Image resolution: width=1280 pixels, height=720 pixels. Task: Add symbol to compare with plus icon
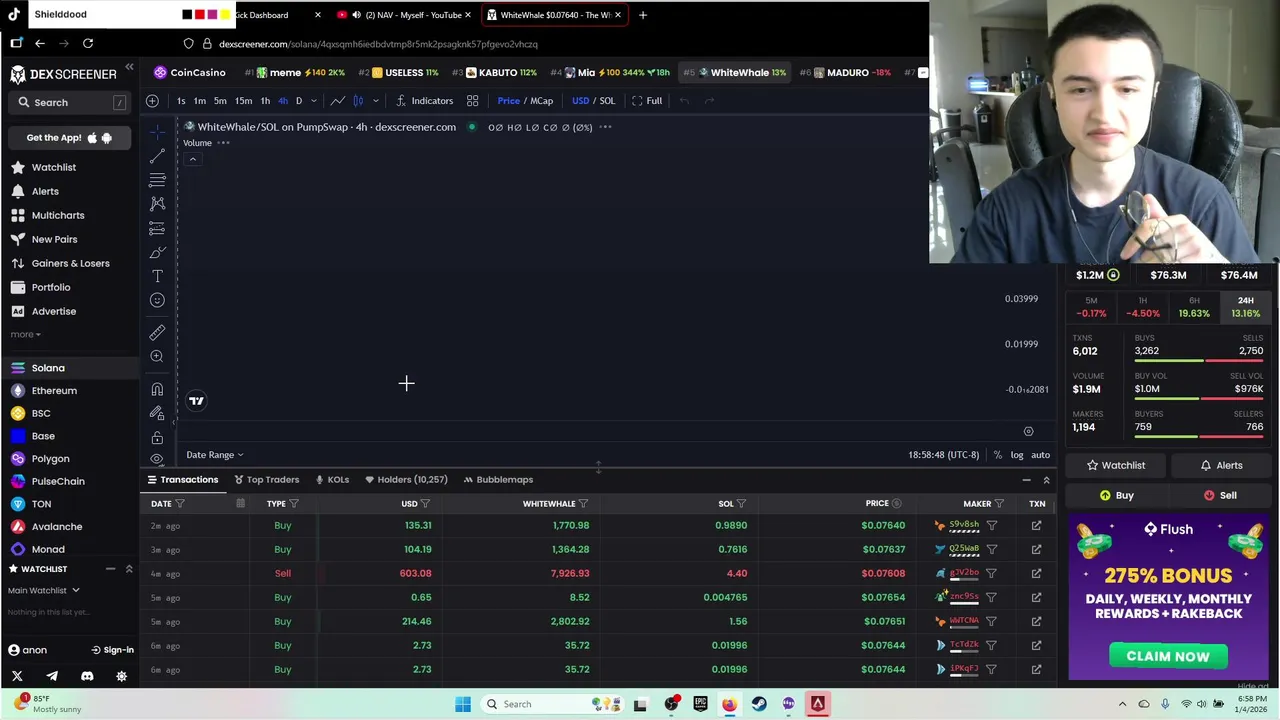tap(152, 100)
